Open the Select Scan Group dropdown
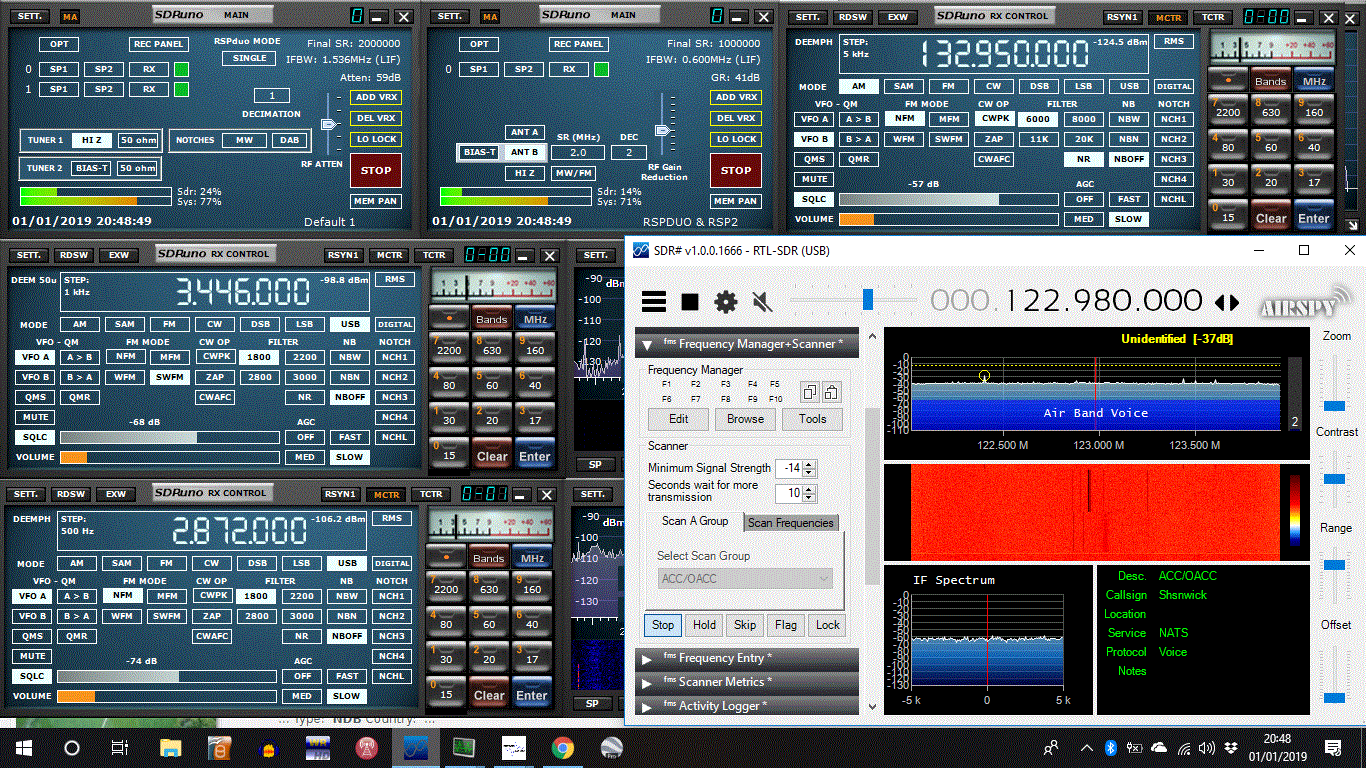Screen dimensions: 1366x768 [746, 579]
